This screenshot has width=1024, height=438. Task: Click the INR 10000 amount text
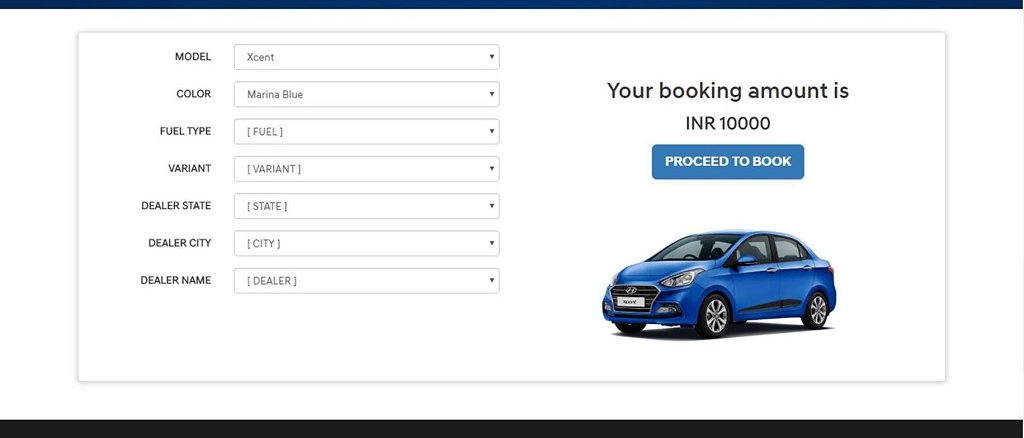pyautogui.click(x=728, y=123)
